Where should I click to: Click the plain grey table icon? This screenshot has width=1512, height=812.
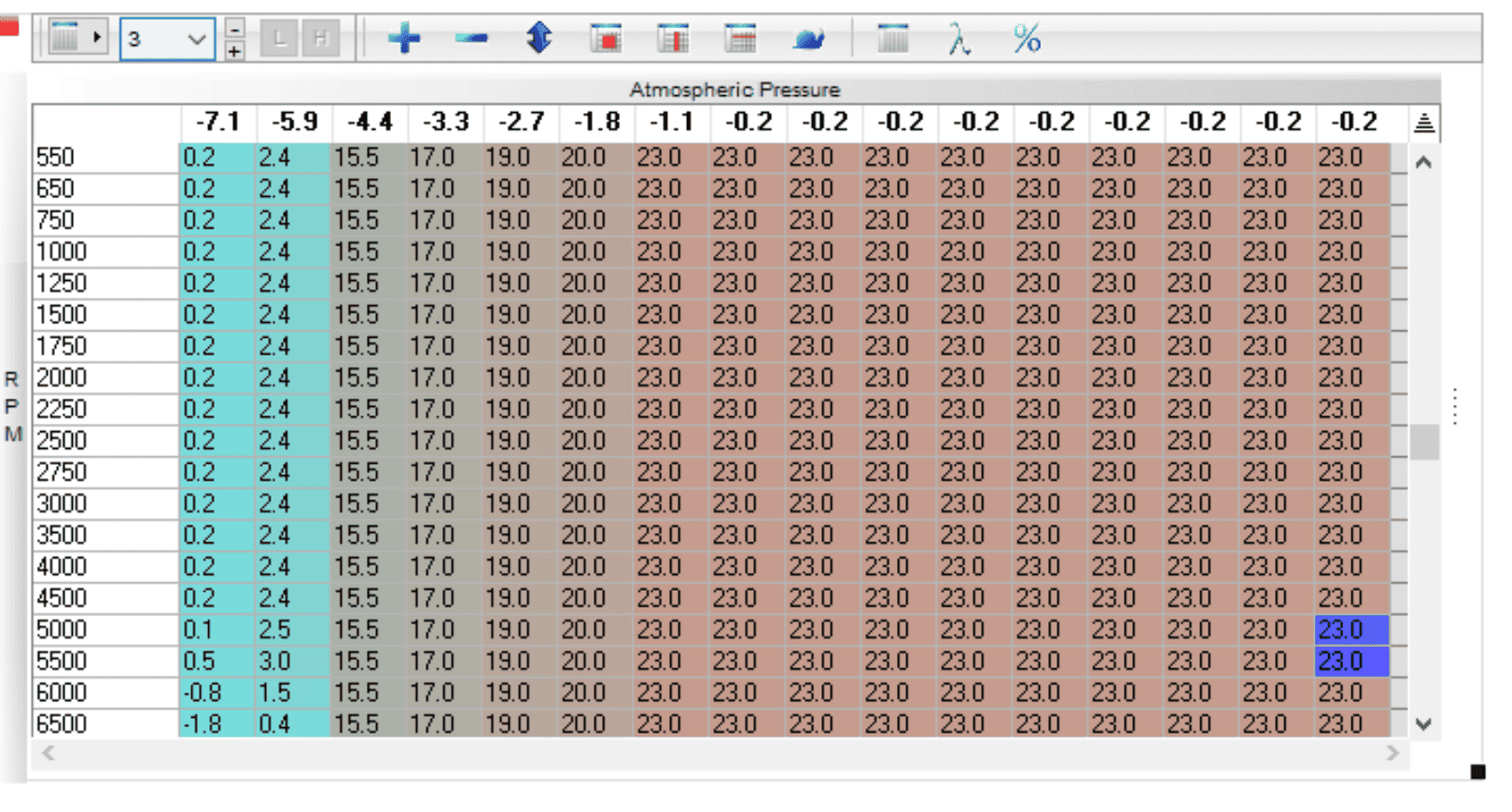[893, 39]
